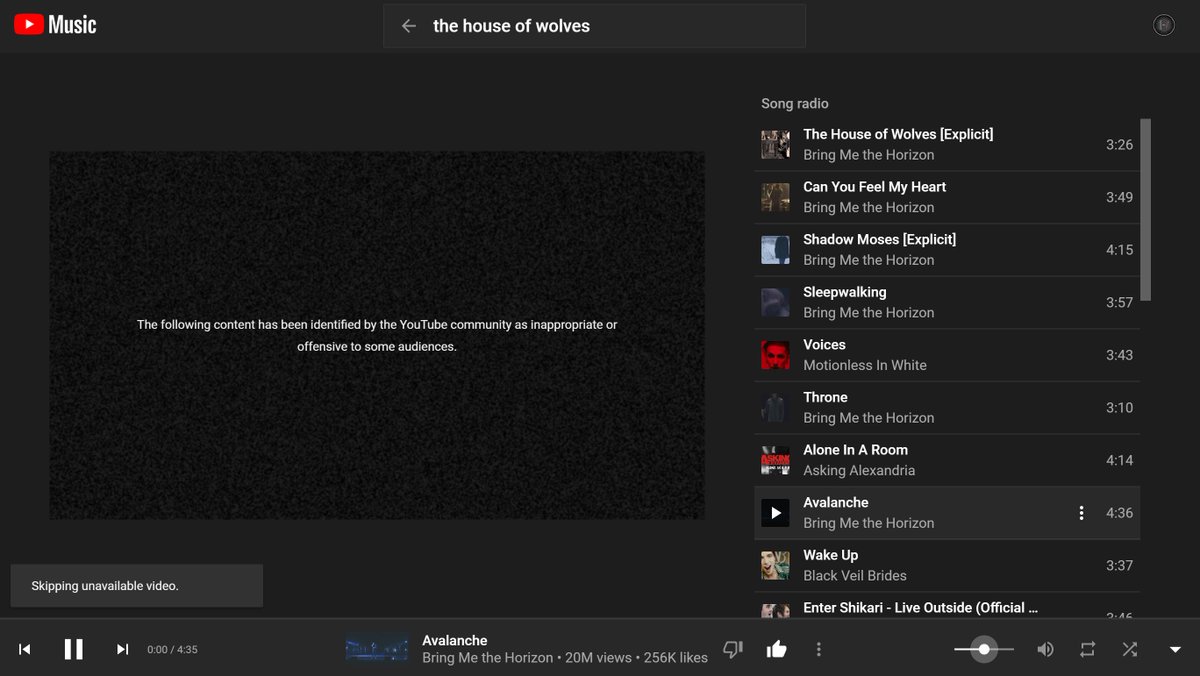
Task: Click the video player content warning area
Action: tap(377, 335)
